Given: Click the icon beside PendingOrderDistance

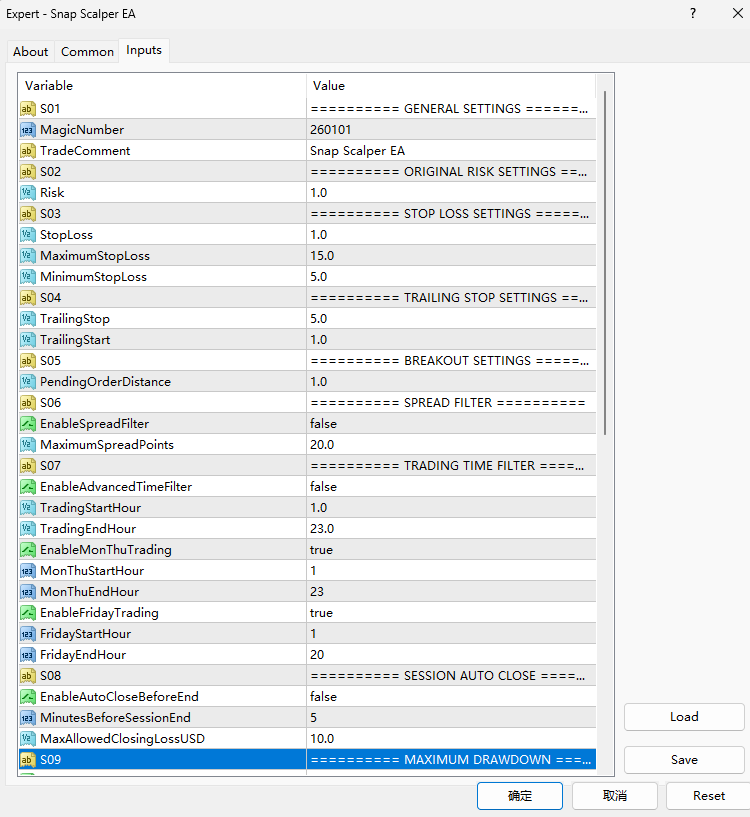Looking at the screenshot, I should pyautogui.click(x=28, y=382).
